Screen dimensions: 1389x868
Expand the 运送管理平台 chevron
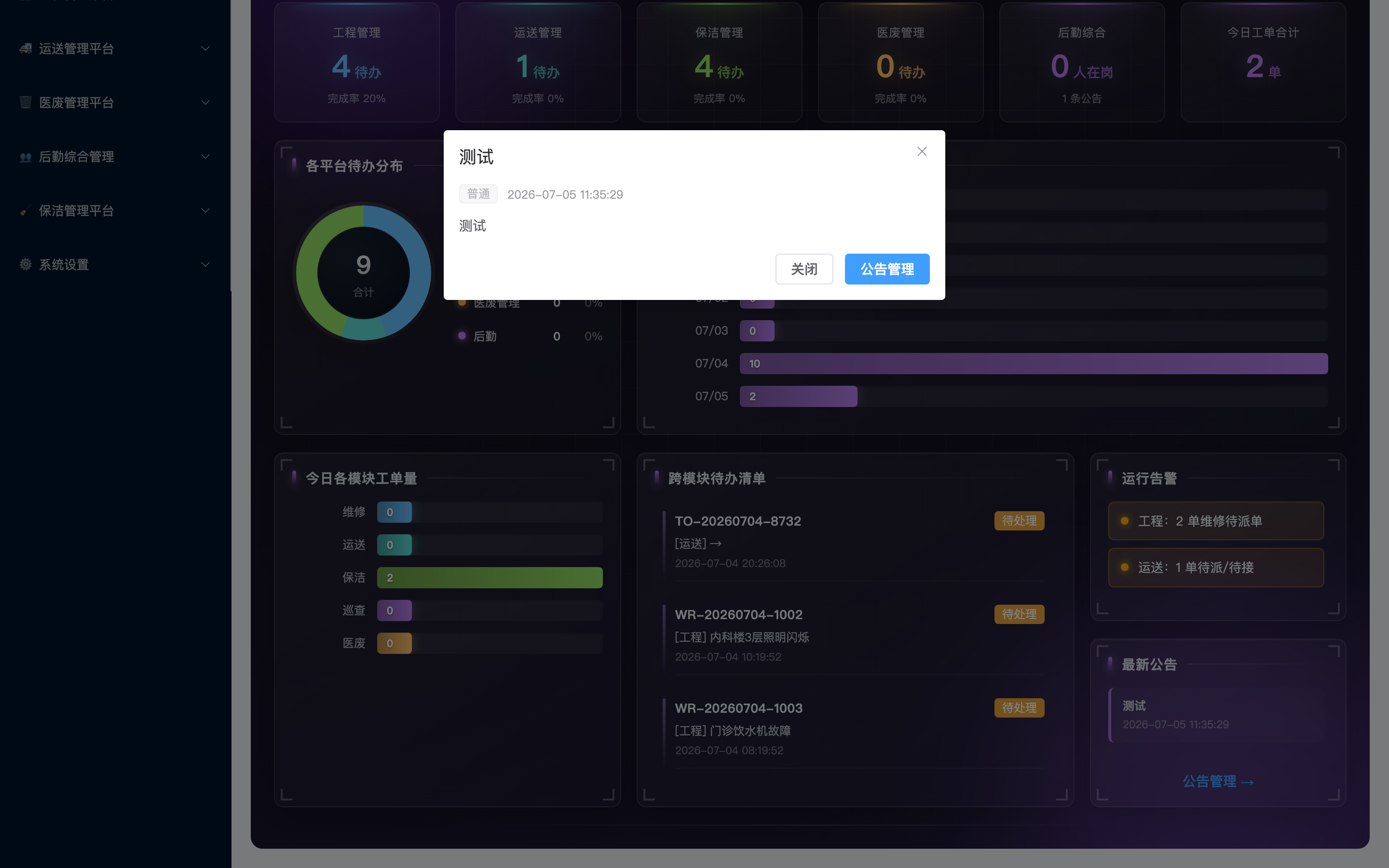coord(205,48)
